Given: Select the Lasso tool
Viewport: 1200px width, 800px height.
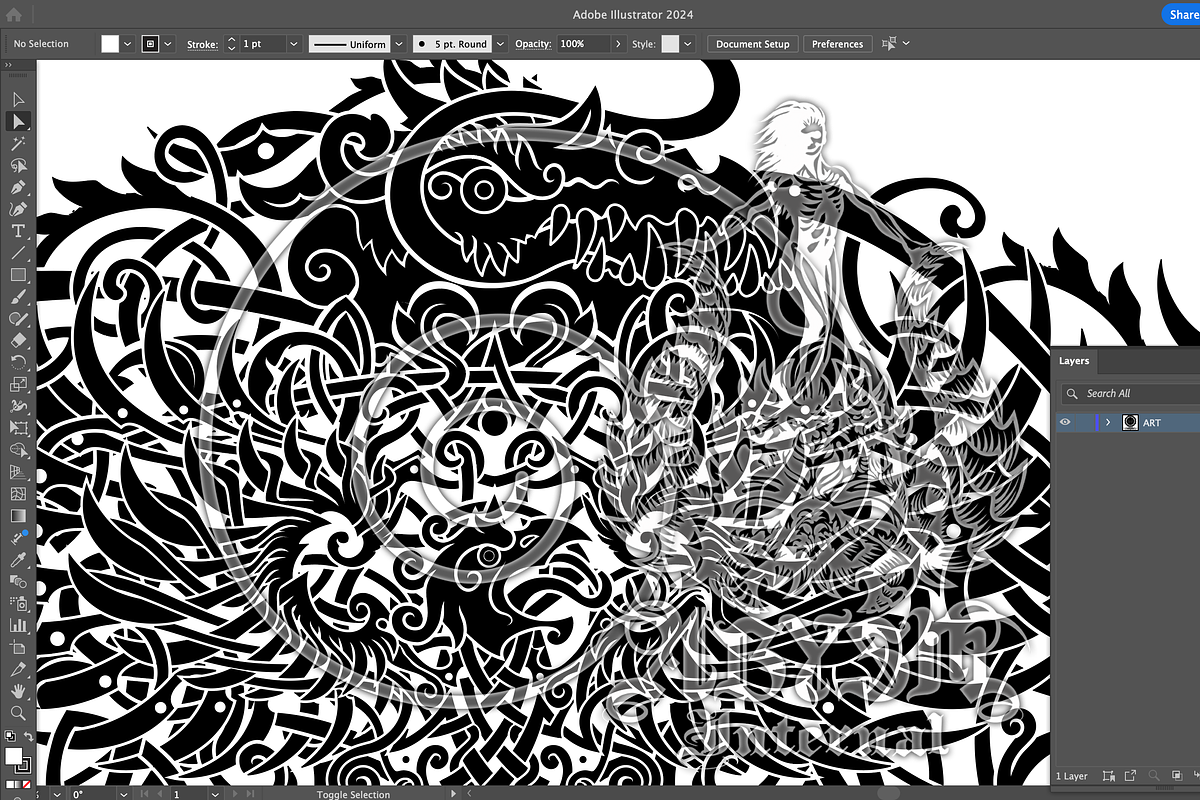Looking at the screenshot, I should pyautogui.click(x=18, y=165).
